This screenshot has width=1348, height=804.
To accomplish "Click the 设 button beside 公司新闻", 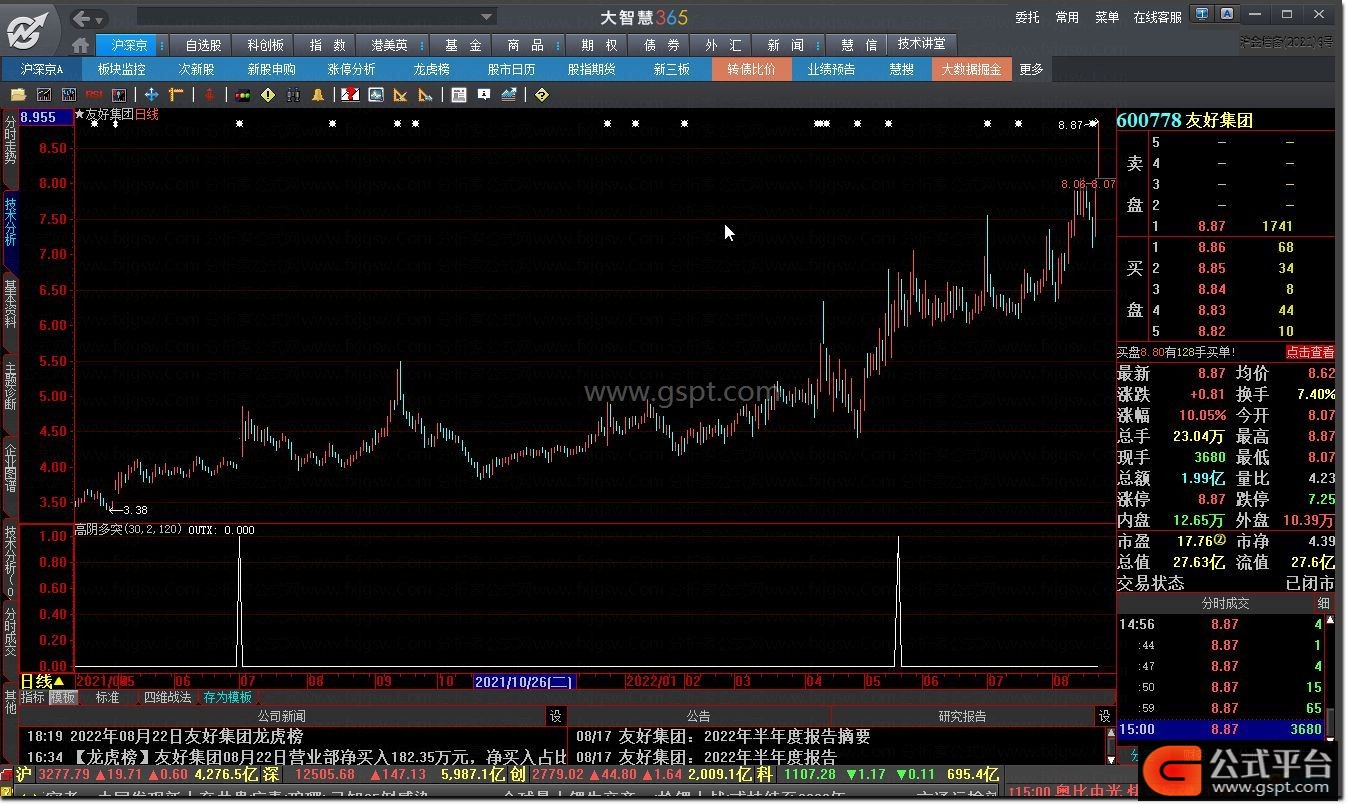I will [555, 716].
